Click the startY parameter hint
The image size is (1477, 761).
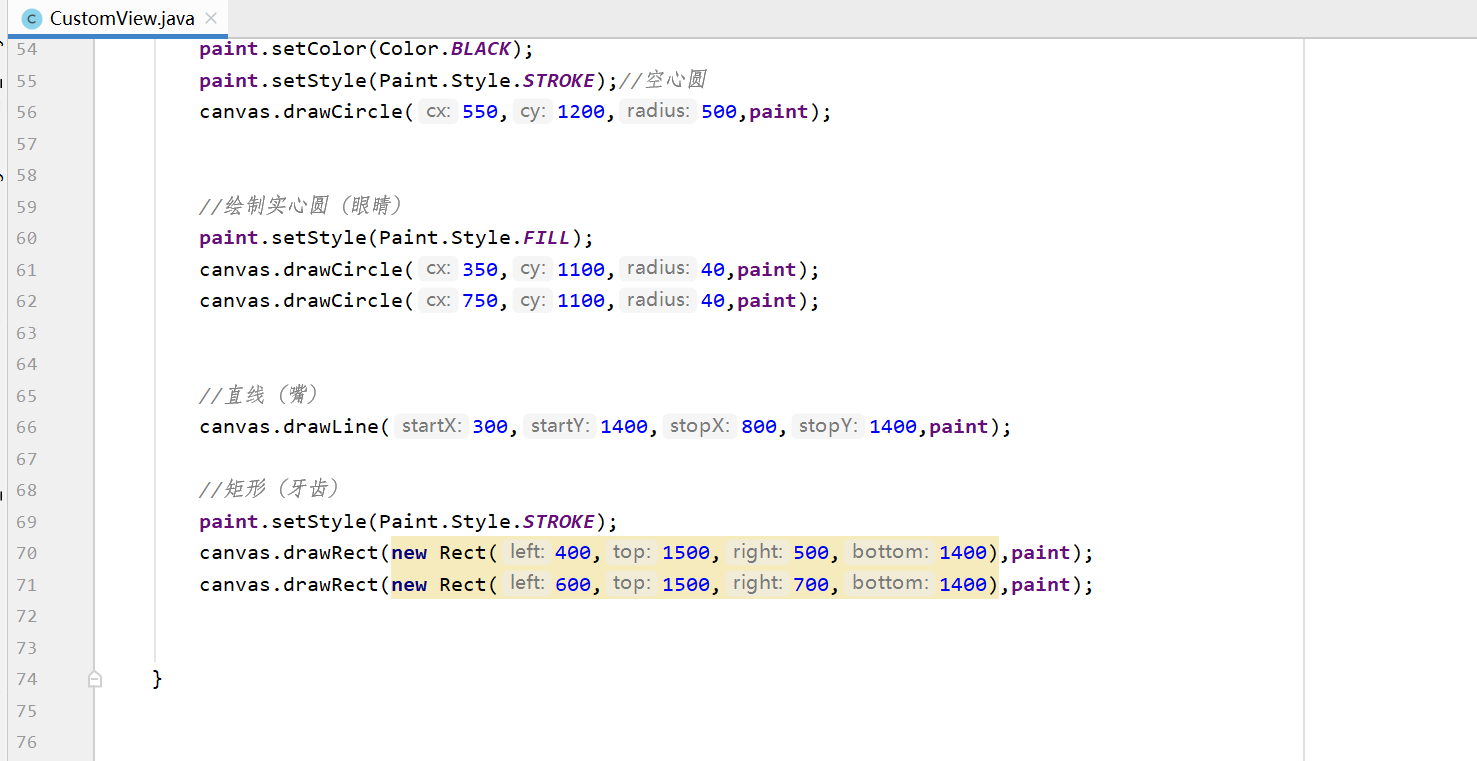click(x=559, y=427)
